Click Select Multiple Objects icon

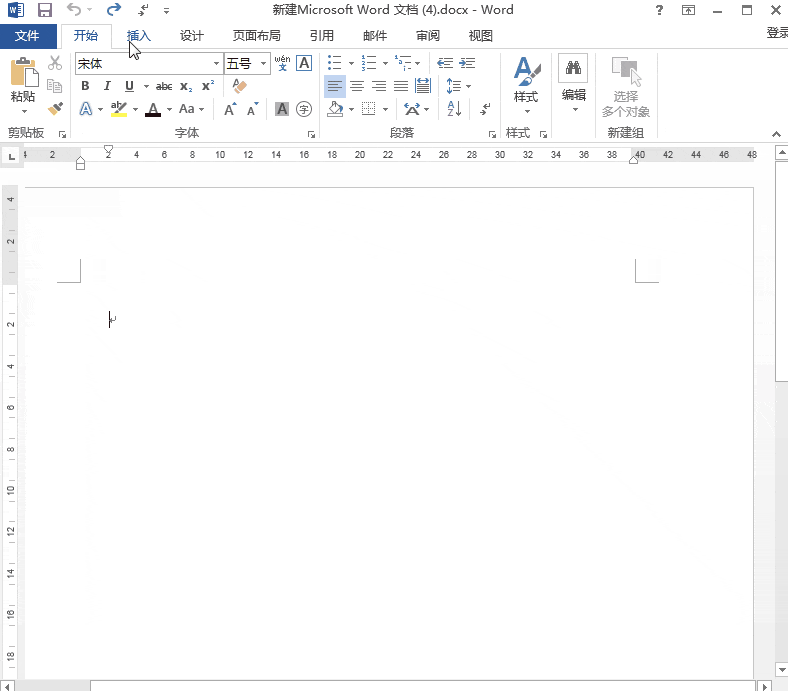point(626,71)
